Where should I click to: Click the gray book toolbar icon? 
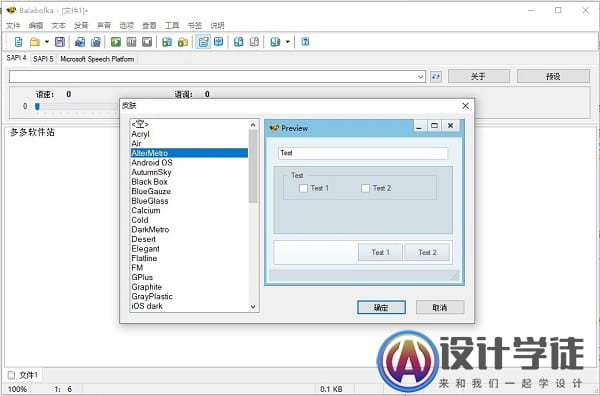coord(254,42)
